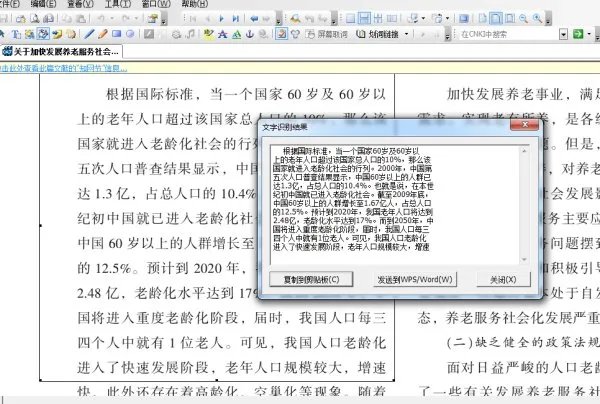The image size is (600, 404).
Task: Click the full screen view icon
Action: (464, 18)
